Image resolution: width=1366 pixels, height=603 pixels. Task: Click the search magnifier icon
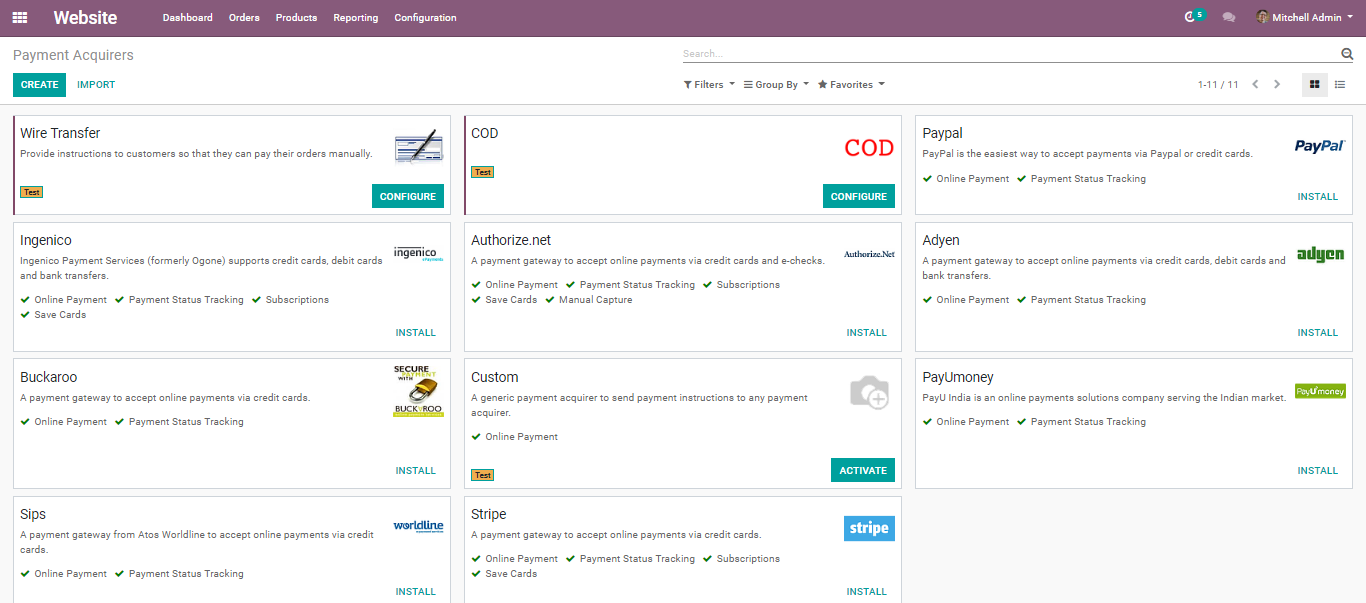(1347, 54)
